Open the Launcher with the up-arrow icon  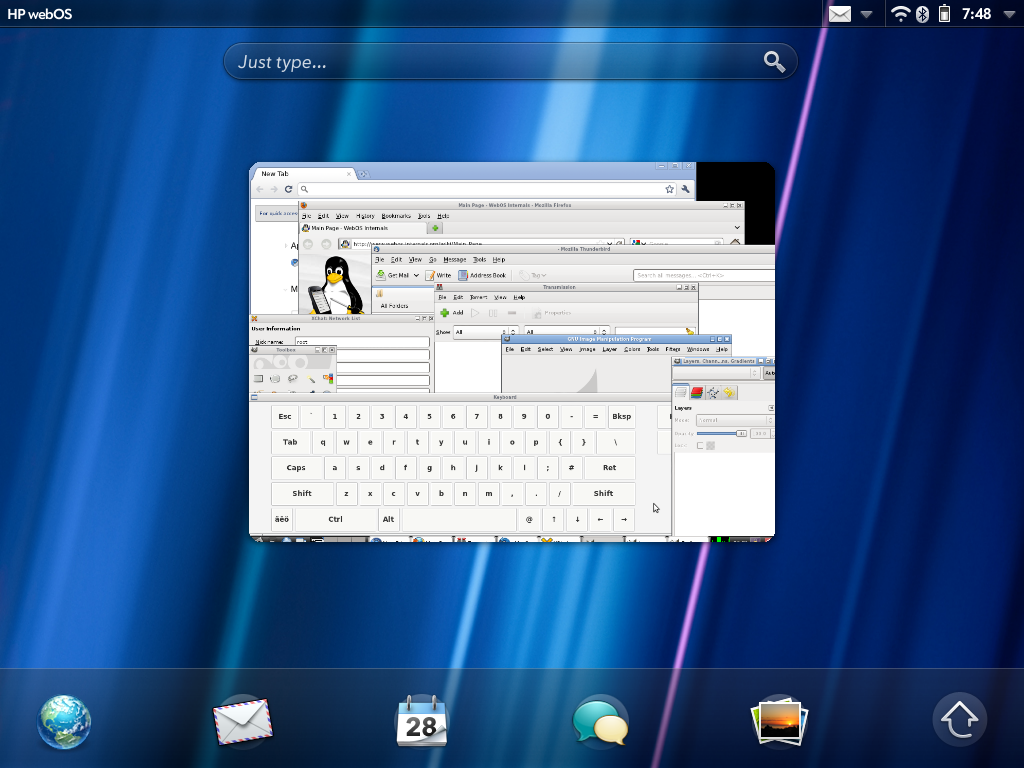[x=959, y=720]
